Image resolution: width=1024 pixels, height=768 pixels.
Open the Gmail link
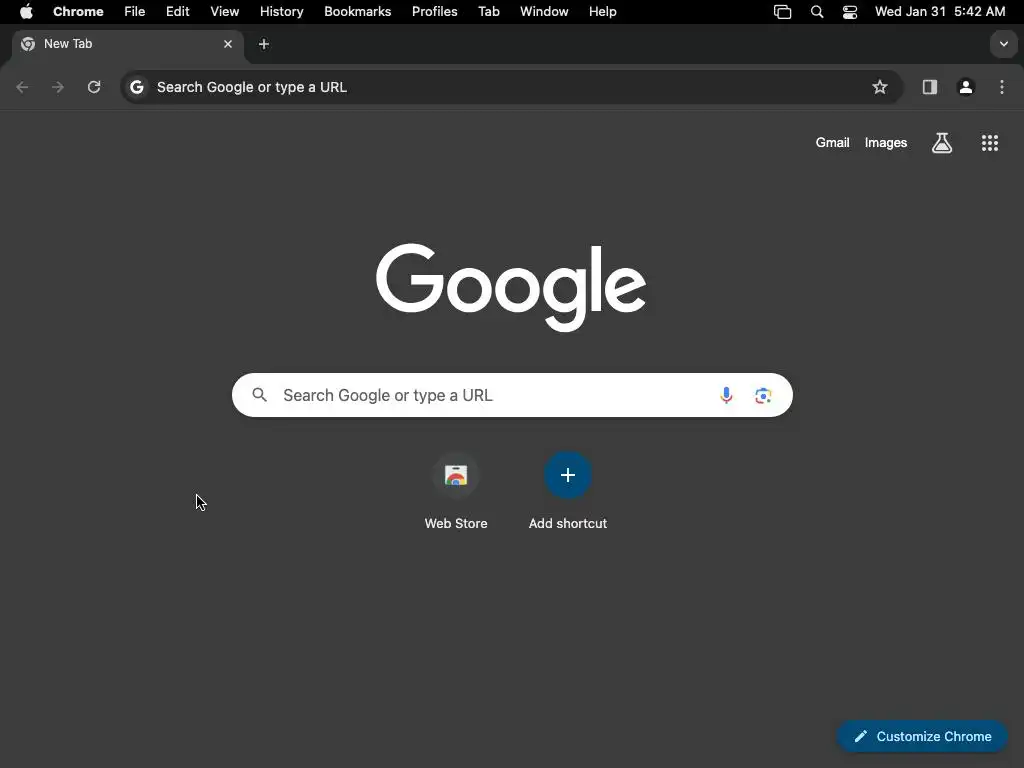(833, 142)
